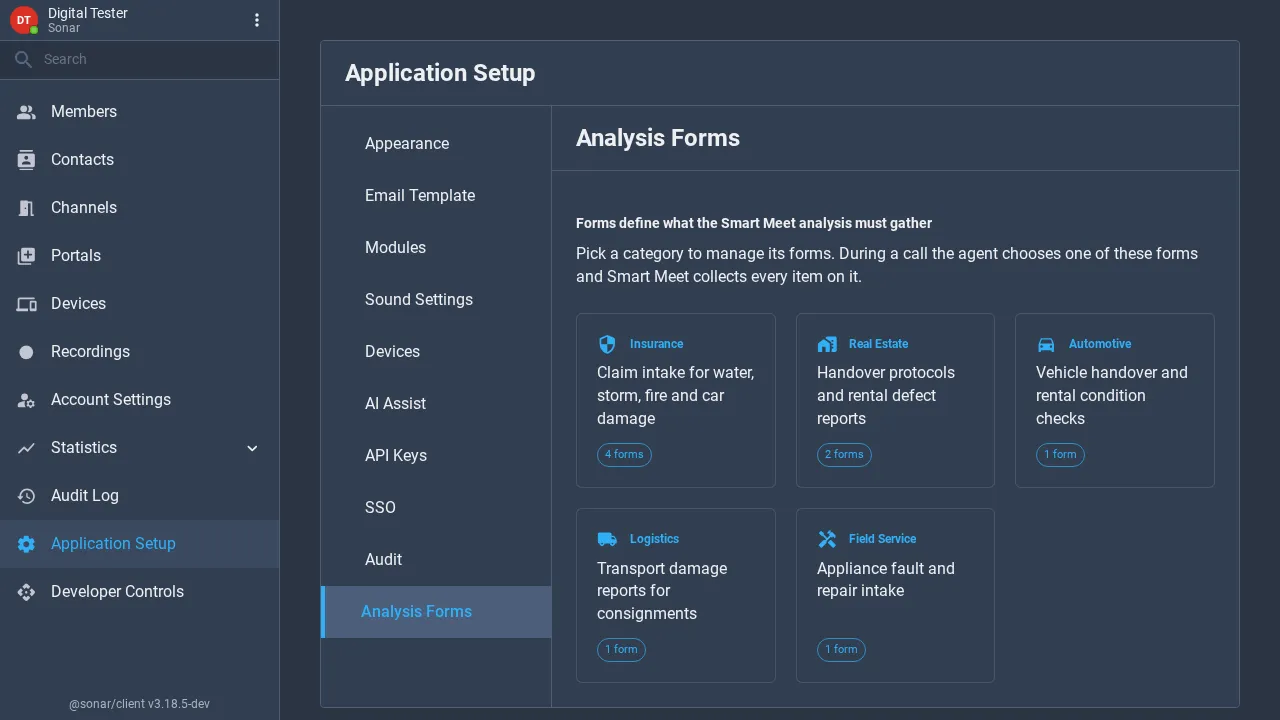Screen dimensions: 1280x720
Task: Open the Field Service category title
Action: (882, 539)
